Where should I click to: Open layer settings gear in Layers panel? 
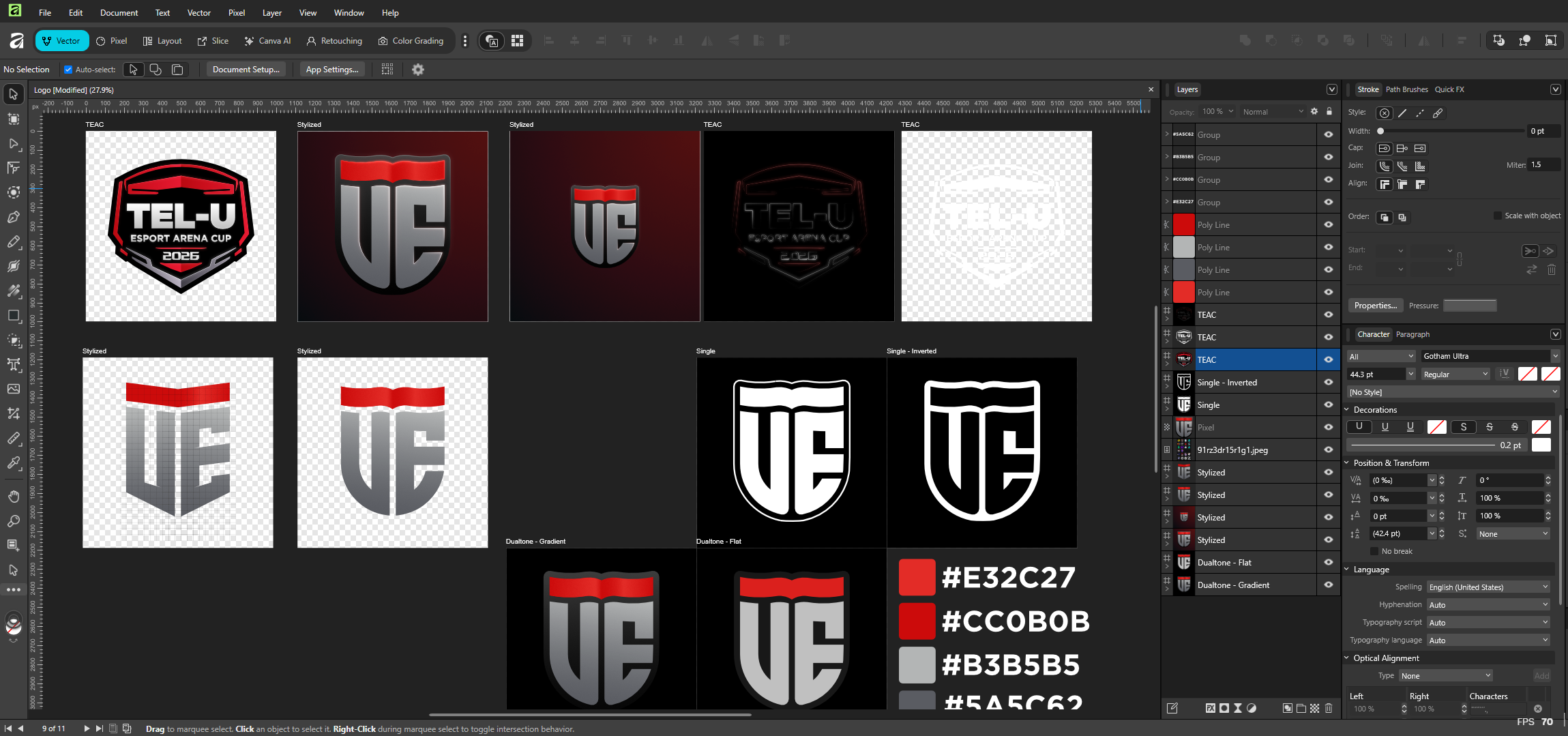click(x=1314, y=111)
